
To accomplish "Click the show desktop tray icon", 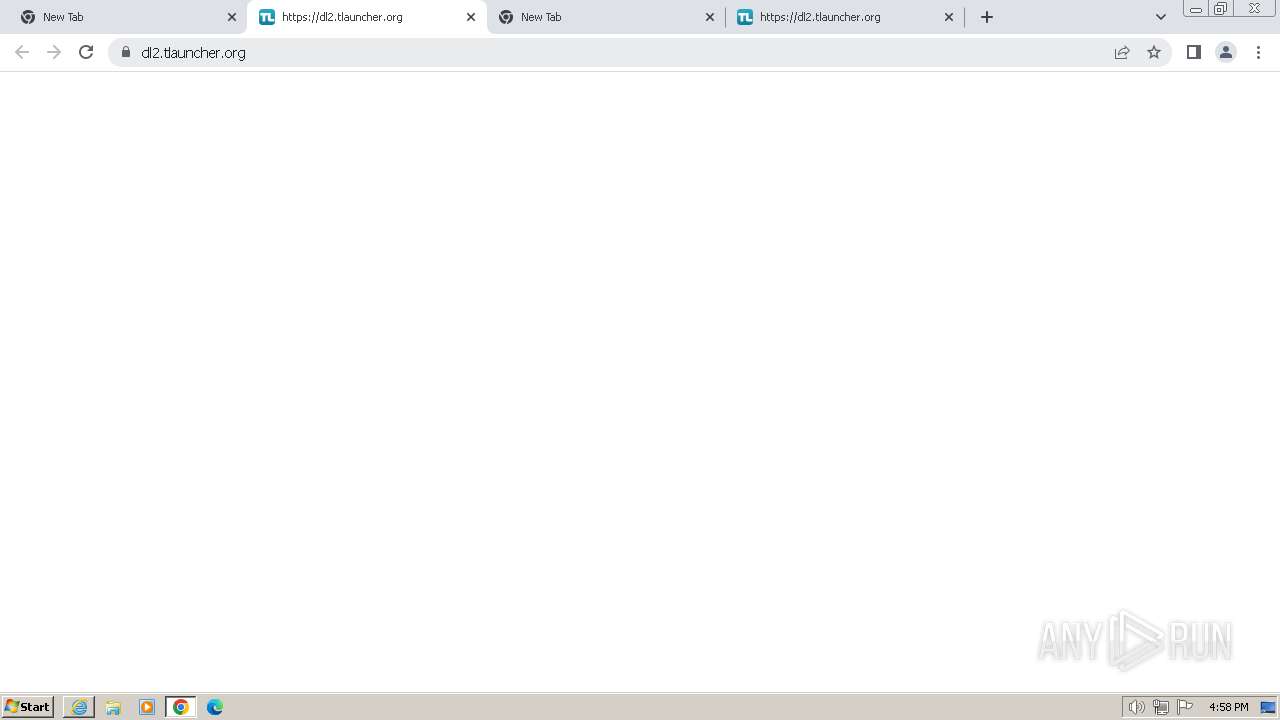I will [x=1268, y=707].
